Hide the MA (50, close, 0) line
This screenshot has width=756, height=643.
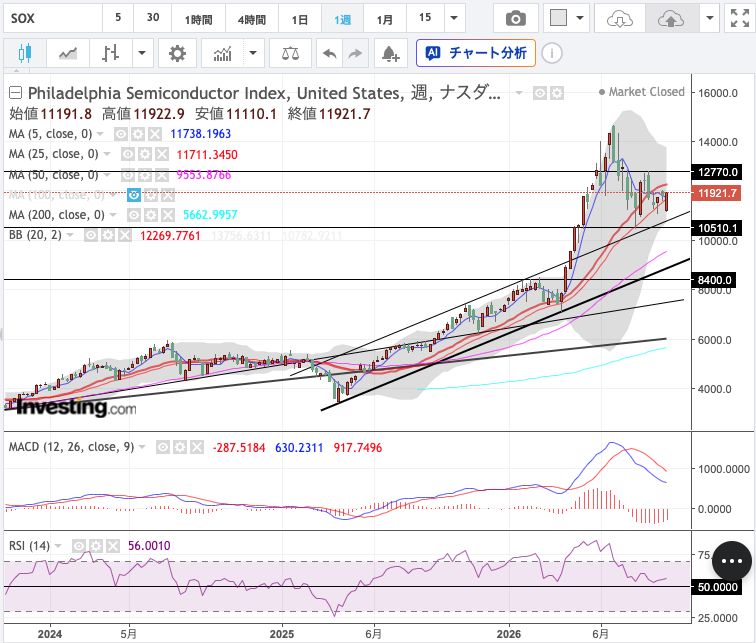[128, 174]
